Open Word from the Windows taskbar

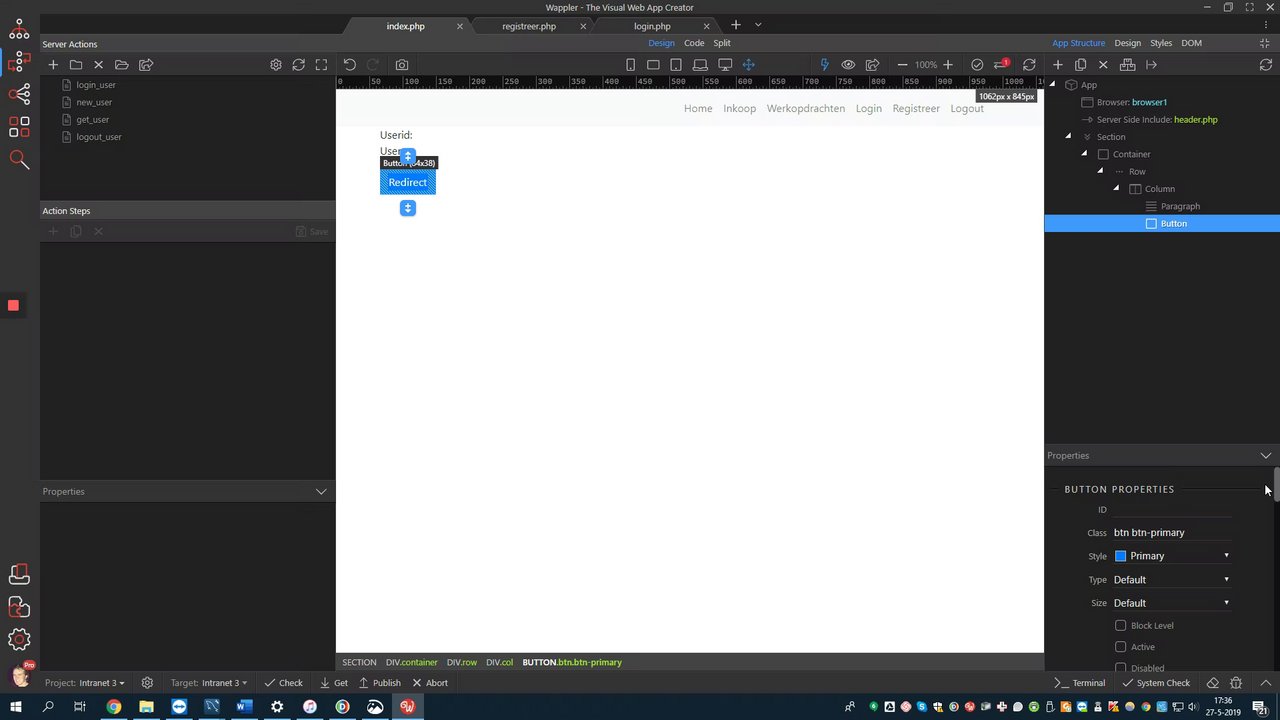tap(244, 707)
